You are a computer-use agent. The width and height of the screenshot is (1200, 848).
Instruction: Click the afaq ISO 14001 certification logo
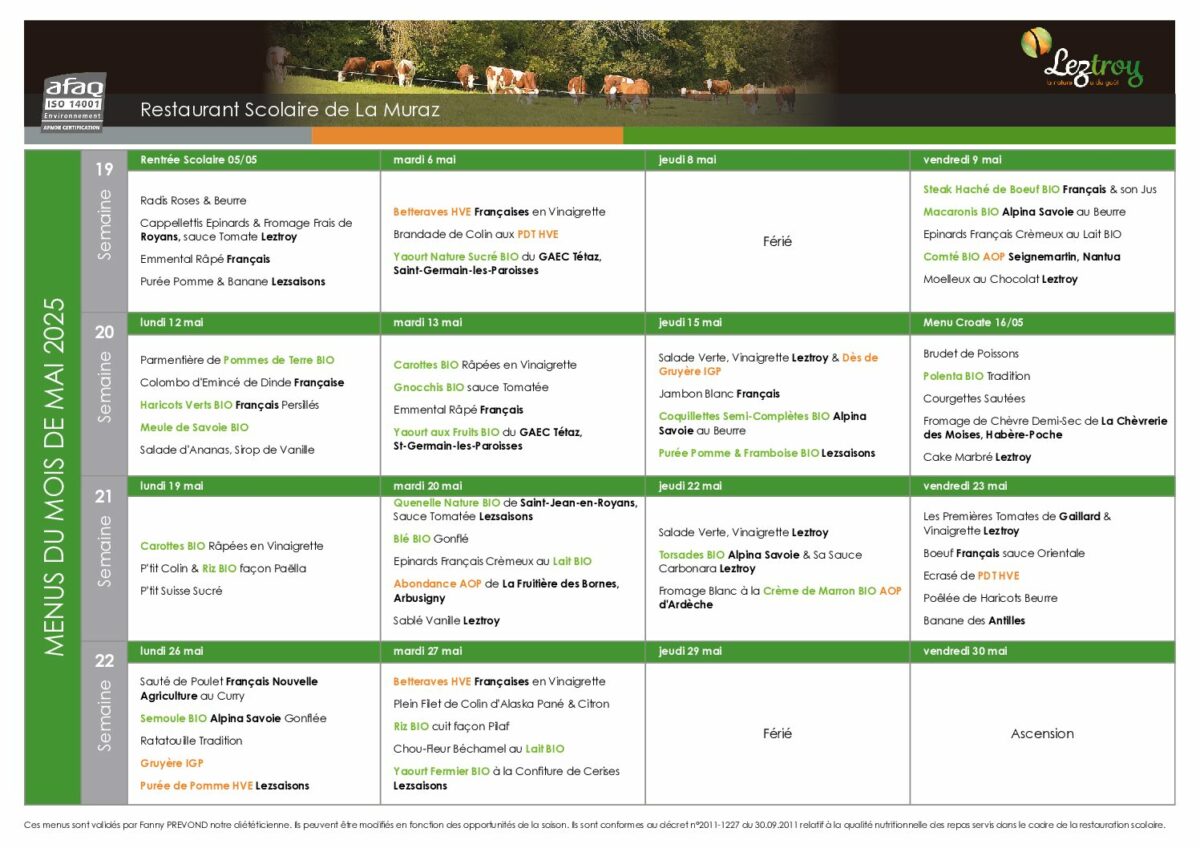click(74, 102)
